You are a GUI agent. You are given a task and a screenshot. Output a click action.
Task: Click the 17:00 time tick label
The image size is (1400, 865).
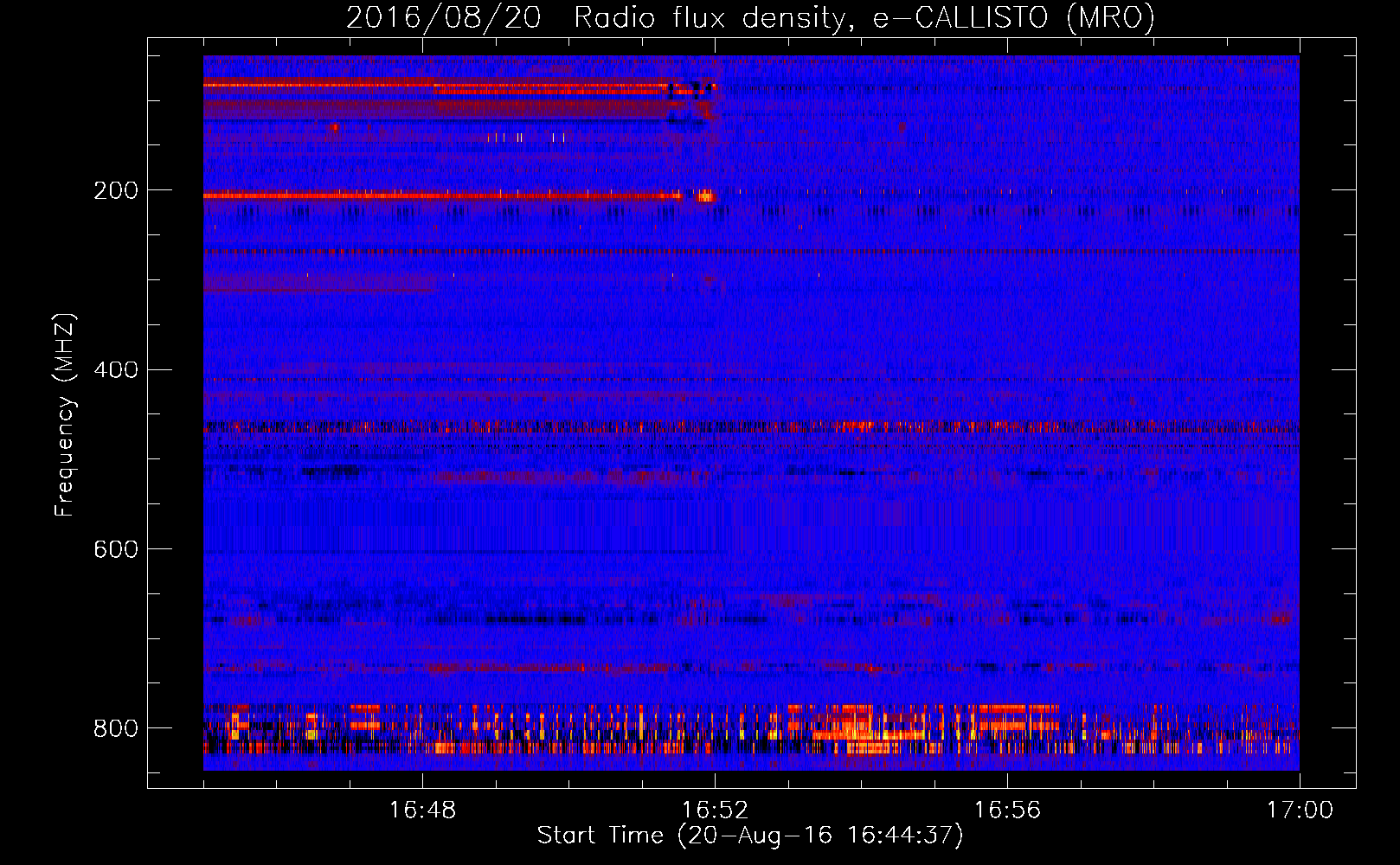pos(1300,811)
